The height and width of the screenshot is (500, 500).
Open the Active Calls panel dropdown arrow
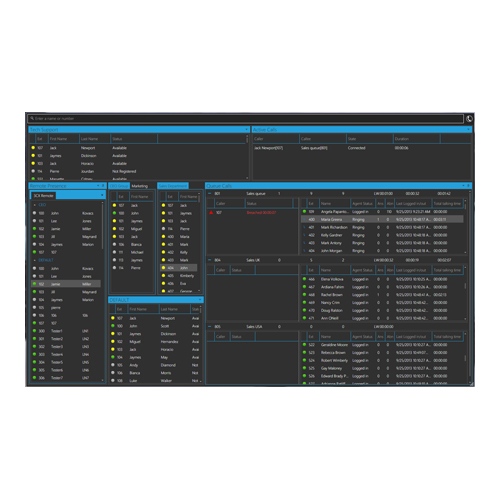[468, 129]
